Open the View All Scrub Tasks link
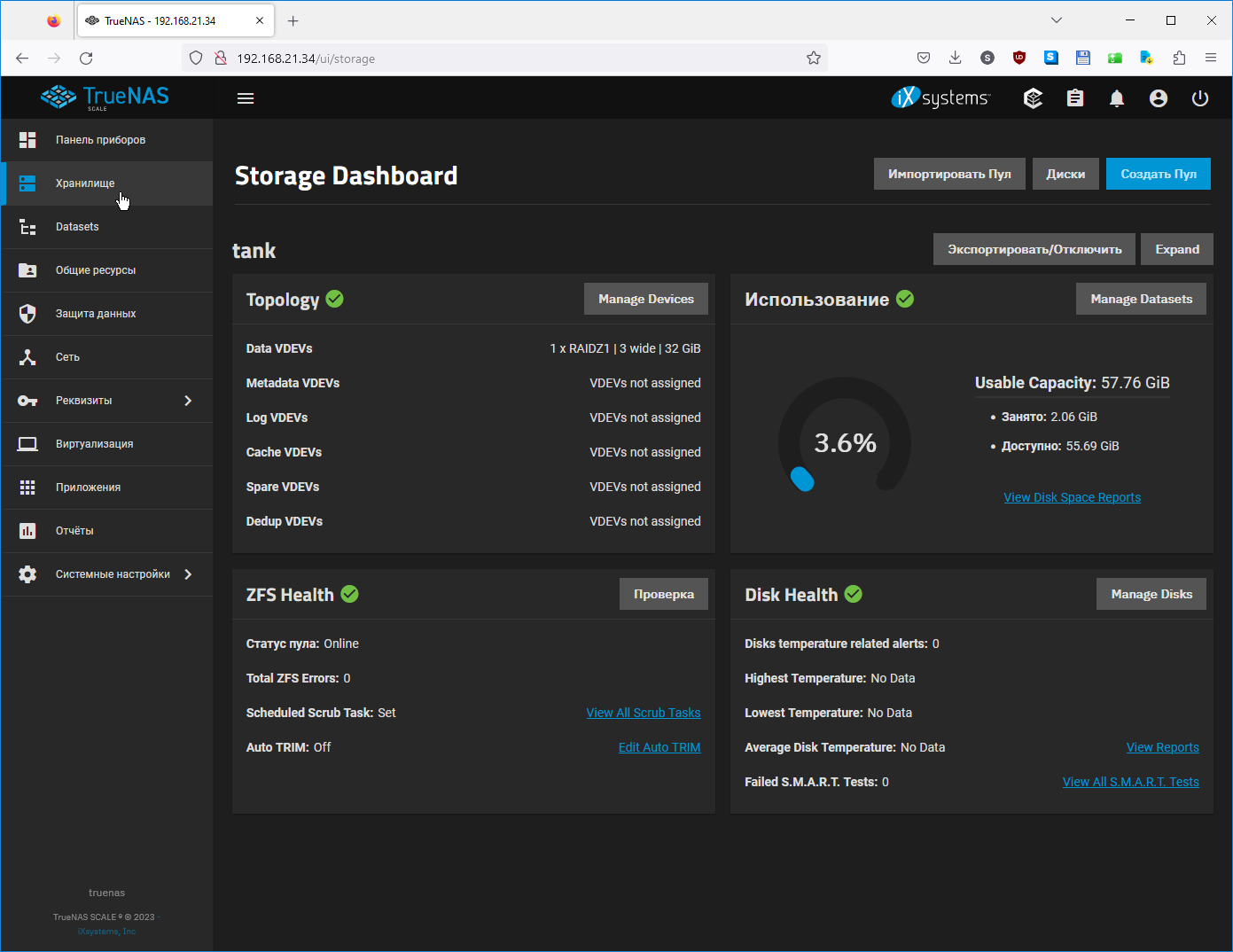This screenshot has width=1233, height=952. 643,713
